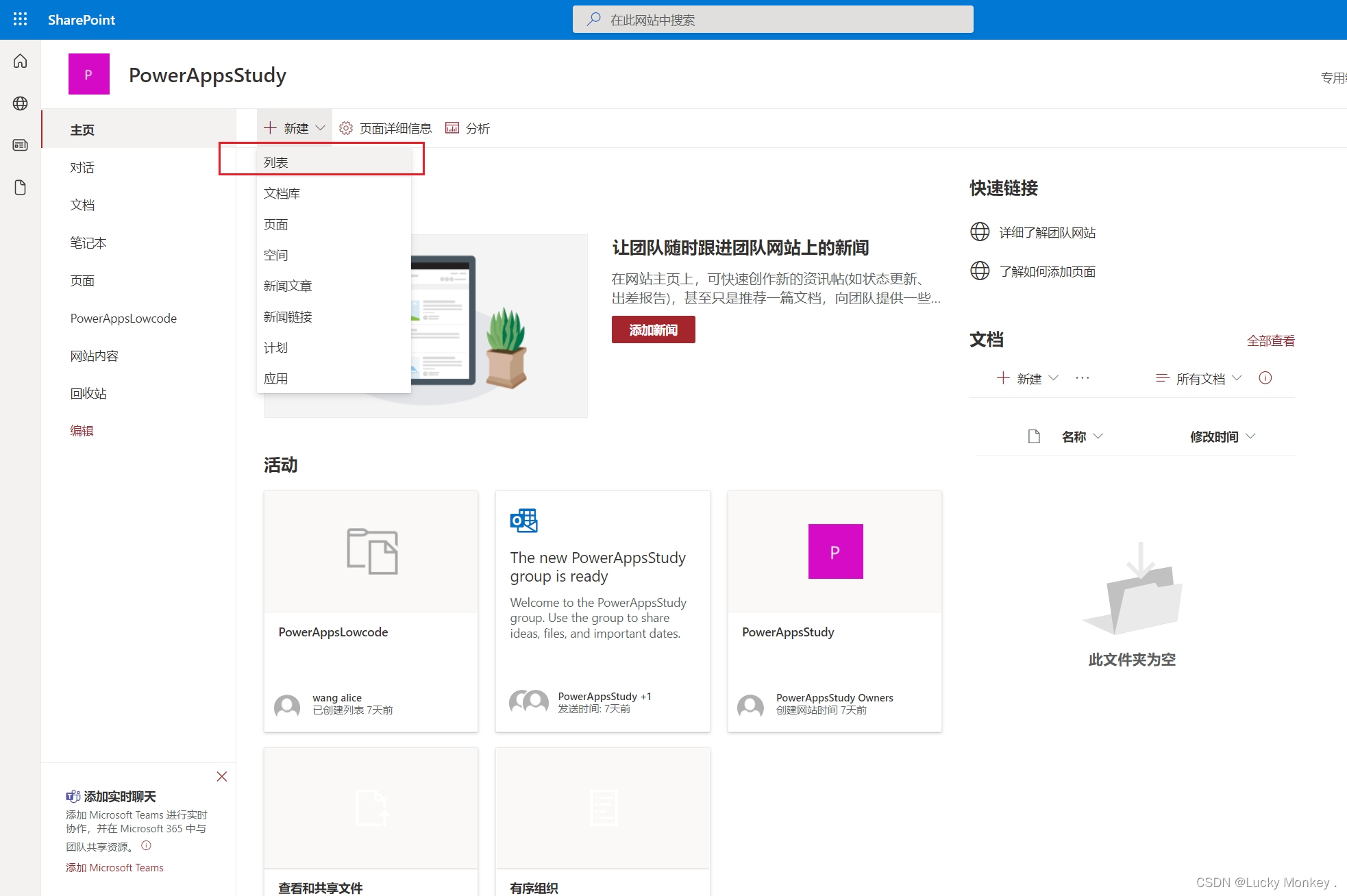
Task: Select 应用 from the new menu
Action: (x=334, y=378)
